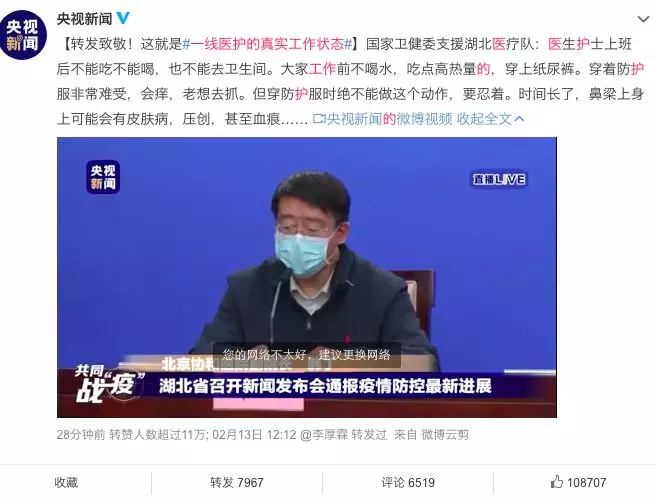Open the 央视新闻 profile avatar
The height and width of the screenshot is (499, 655).
[x=23, y=35]
